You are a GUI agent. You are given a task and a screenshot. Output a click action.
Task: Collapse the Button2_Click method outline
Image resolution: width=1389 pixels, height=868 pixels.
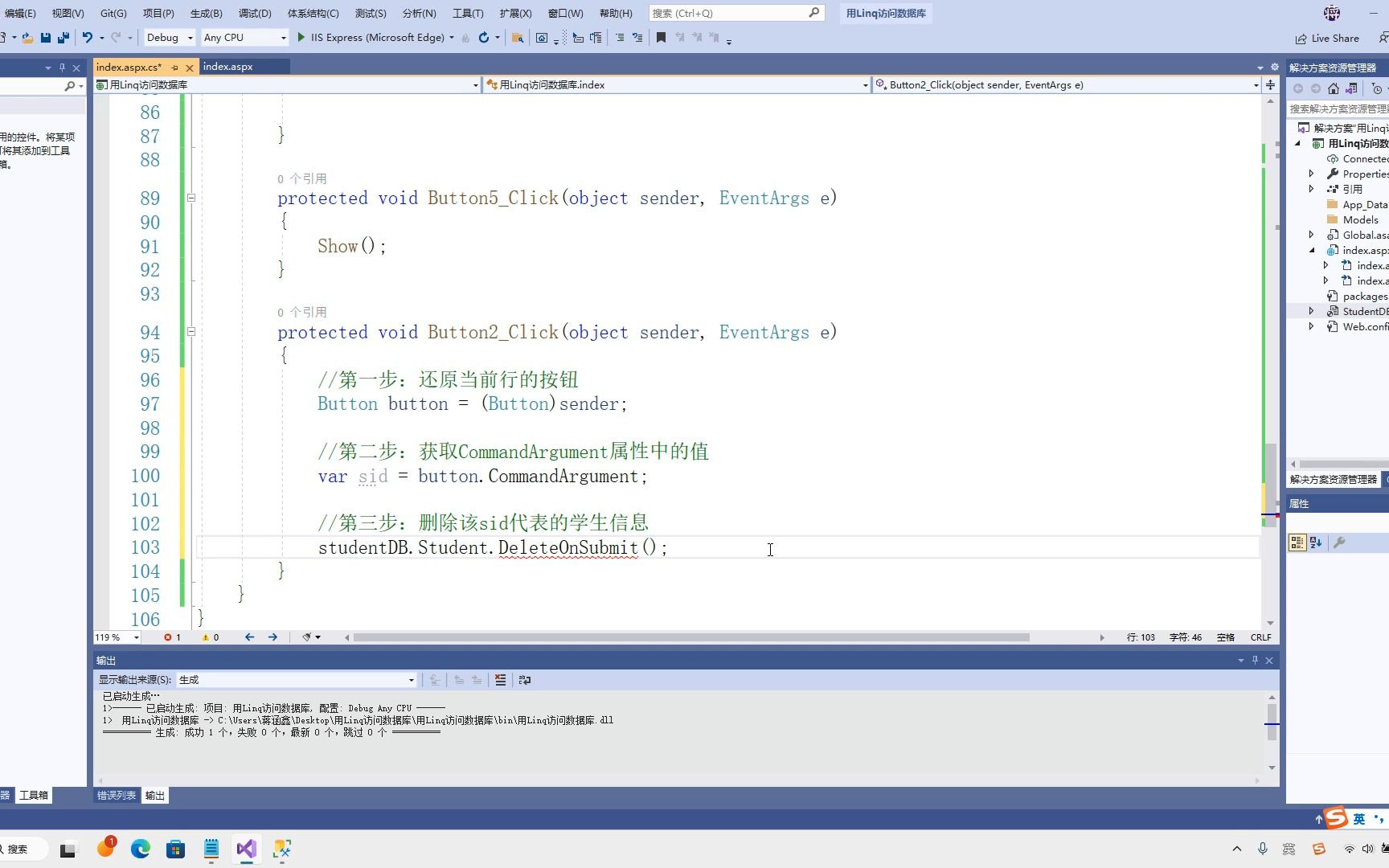pos(191,331)
